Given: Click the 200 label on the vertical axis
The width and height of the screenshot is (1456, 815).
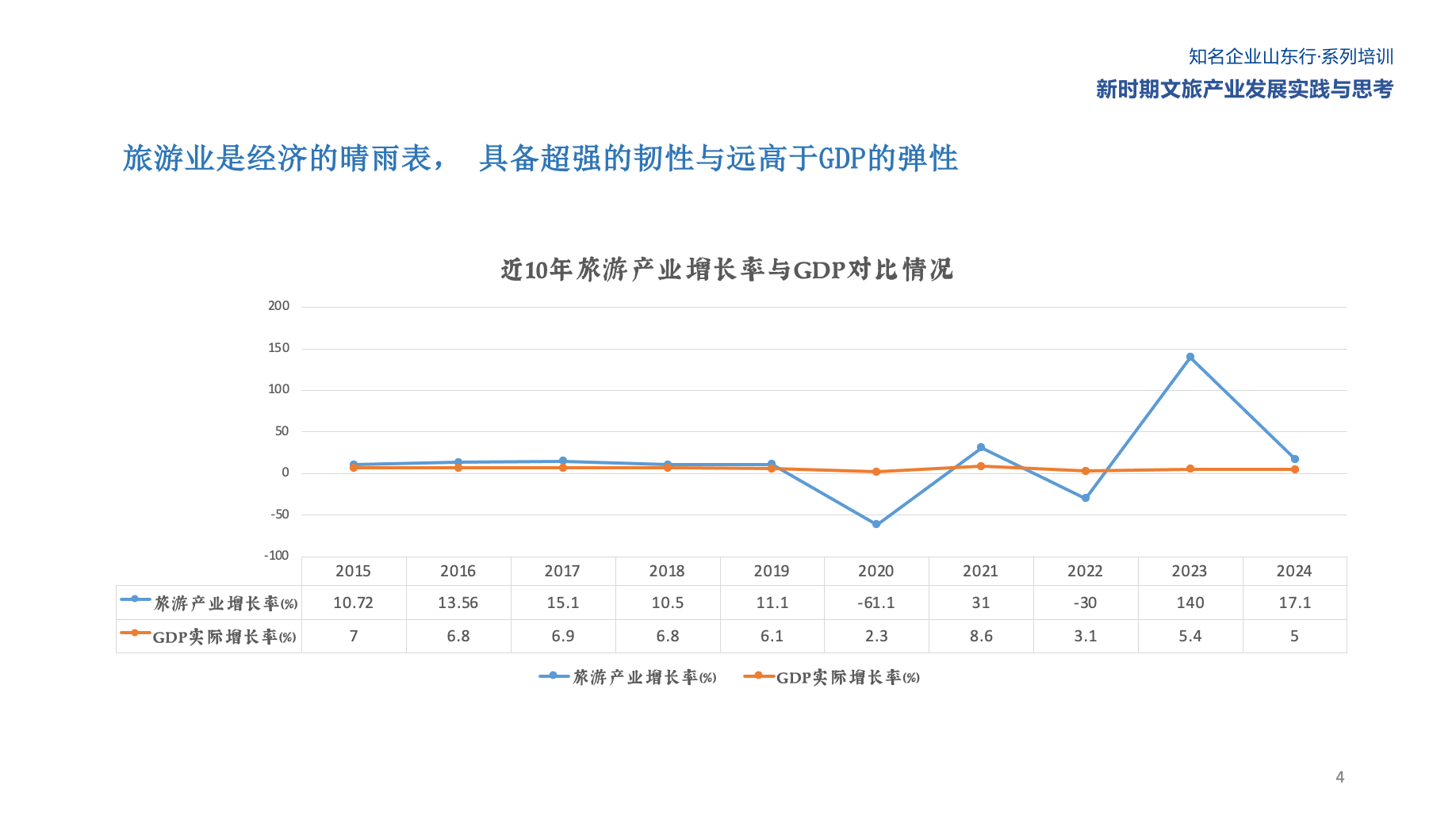Looking at the screenshot, I should pos(279,306).
